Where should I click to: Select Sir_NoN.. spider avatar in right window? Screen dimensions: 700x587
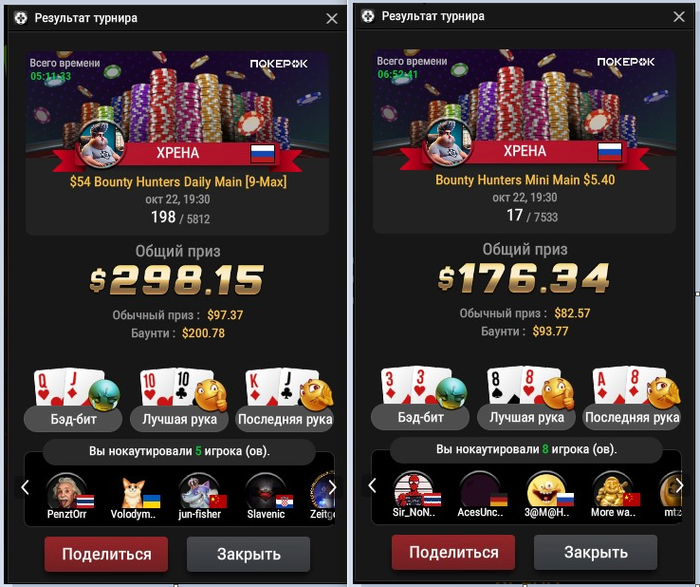tap(414, 490)
